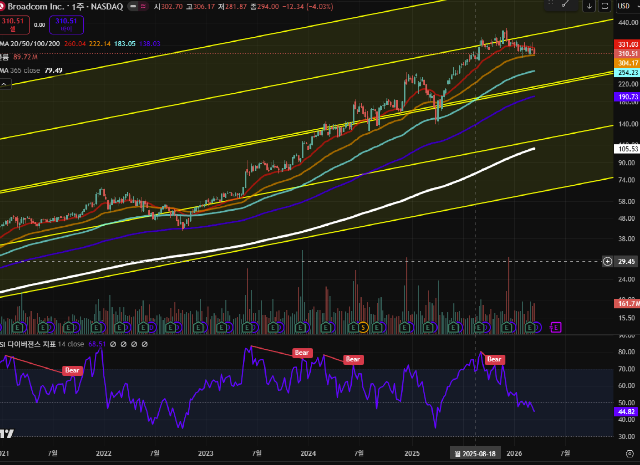This screenshot has width=640, height=465.
Task: Select the trend line drawing tool
Action: [566, 4]
